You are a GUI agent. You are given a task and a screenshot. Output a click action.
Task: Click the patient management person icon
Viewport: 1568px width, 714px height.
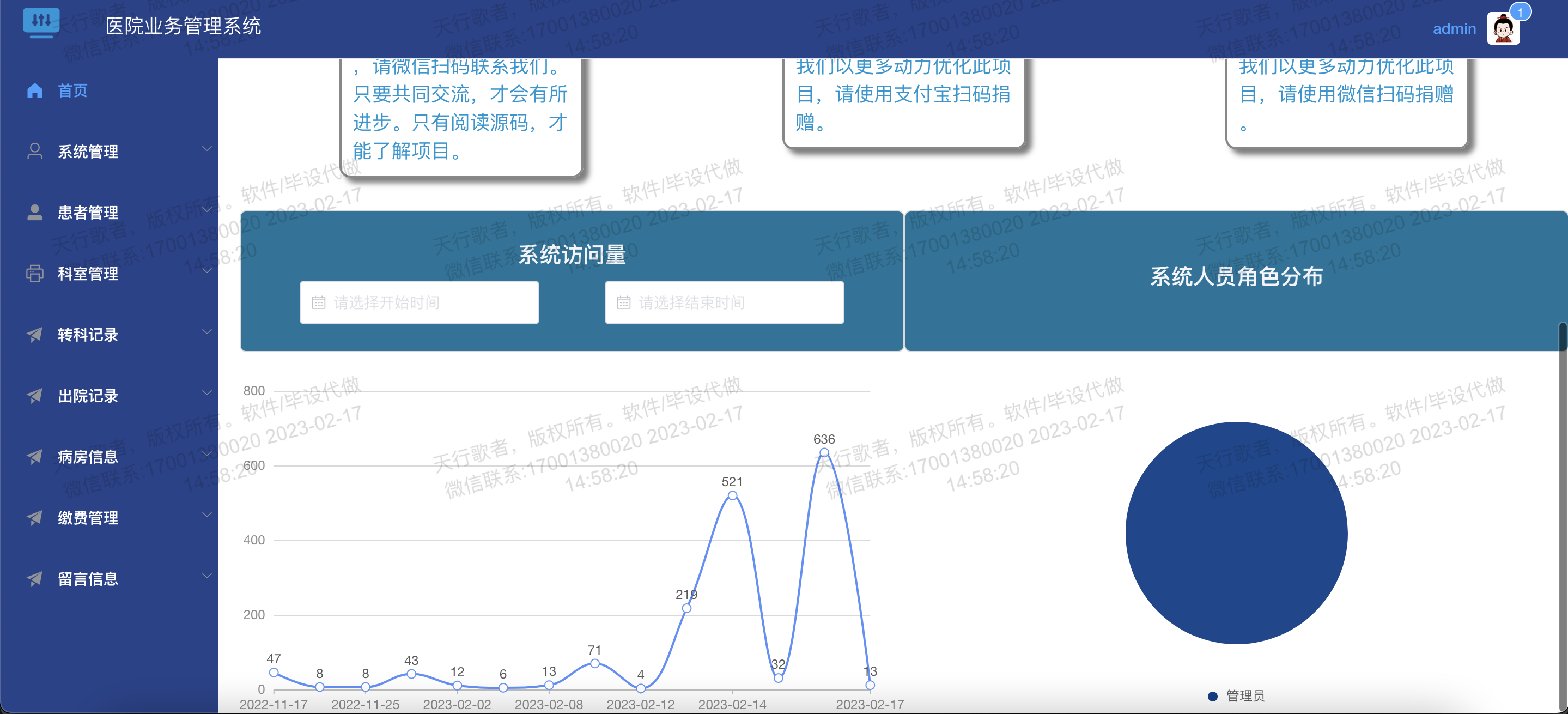(35, 213)
